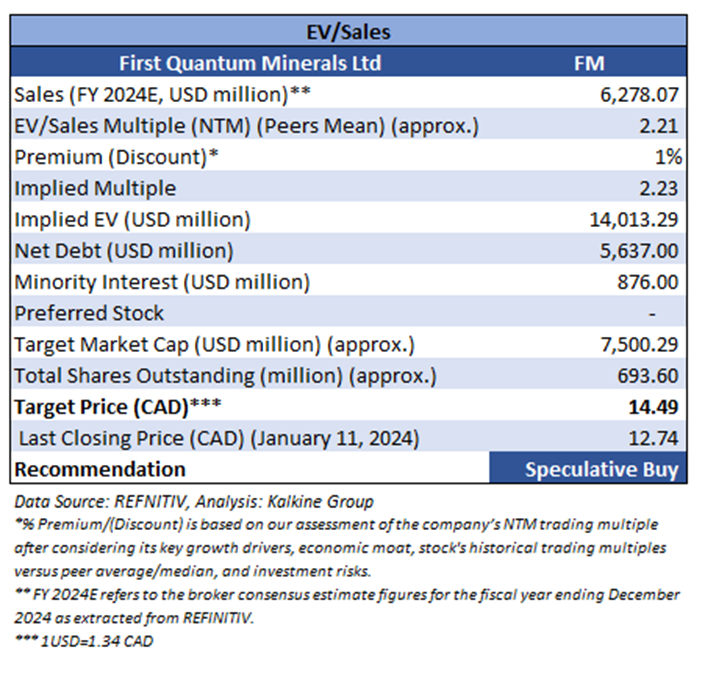Click the FY 2024E broker consensus footnote

tap(347, 606)
